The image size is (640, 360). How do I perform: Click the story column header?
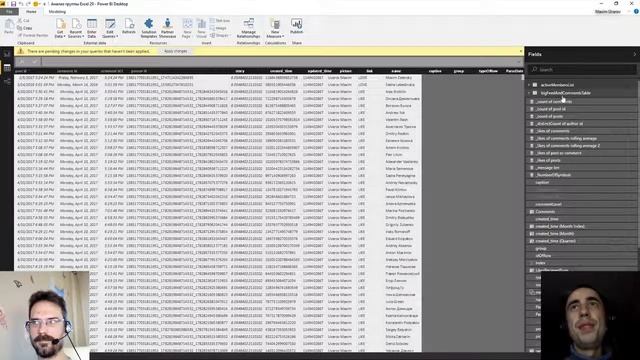(240, 71)
